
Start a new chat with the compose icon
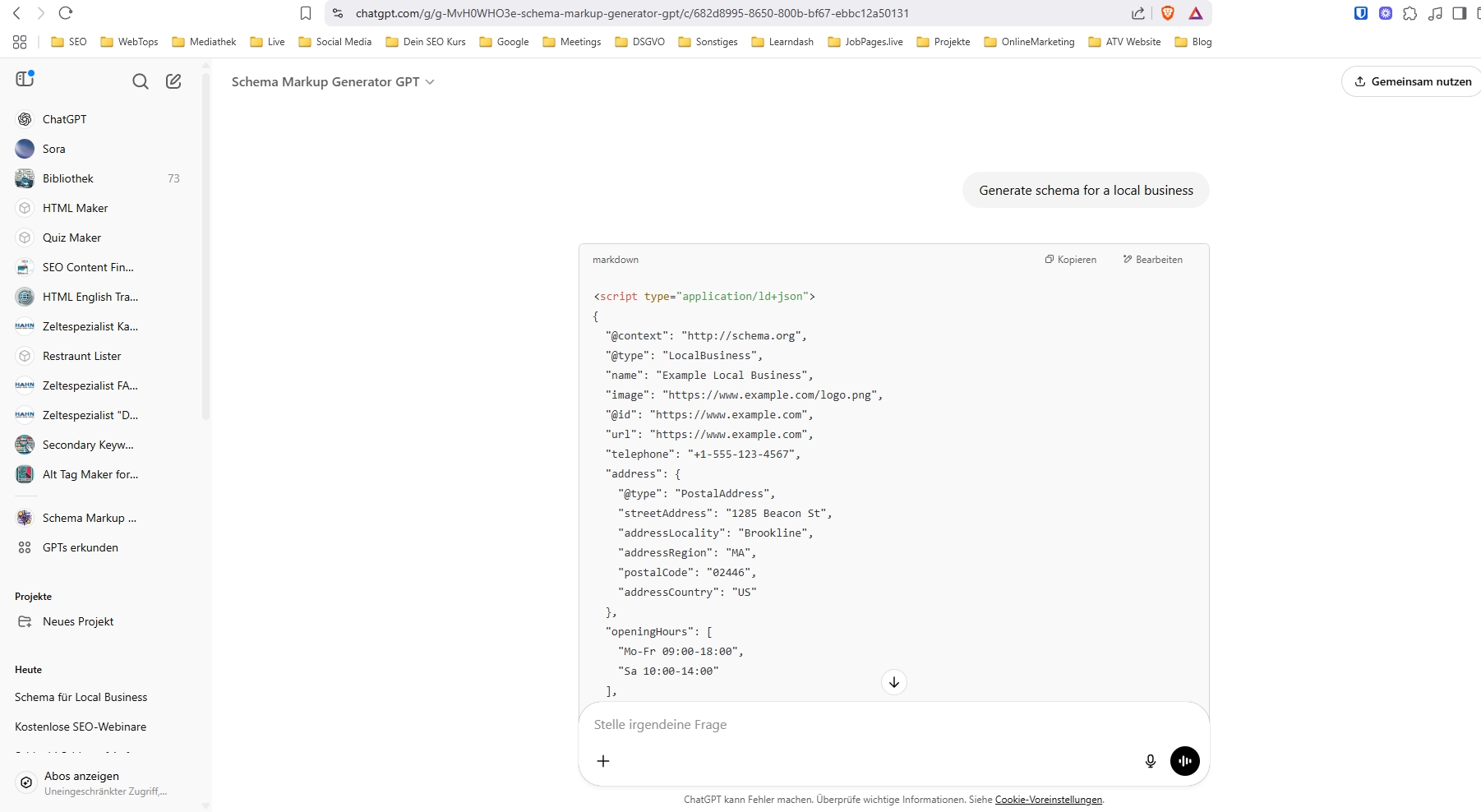tap(173, 81)
